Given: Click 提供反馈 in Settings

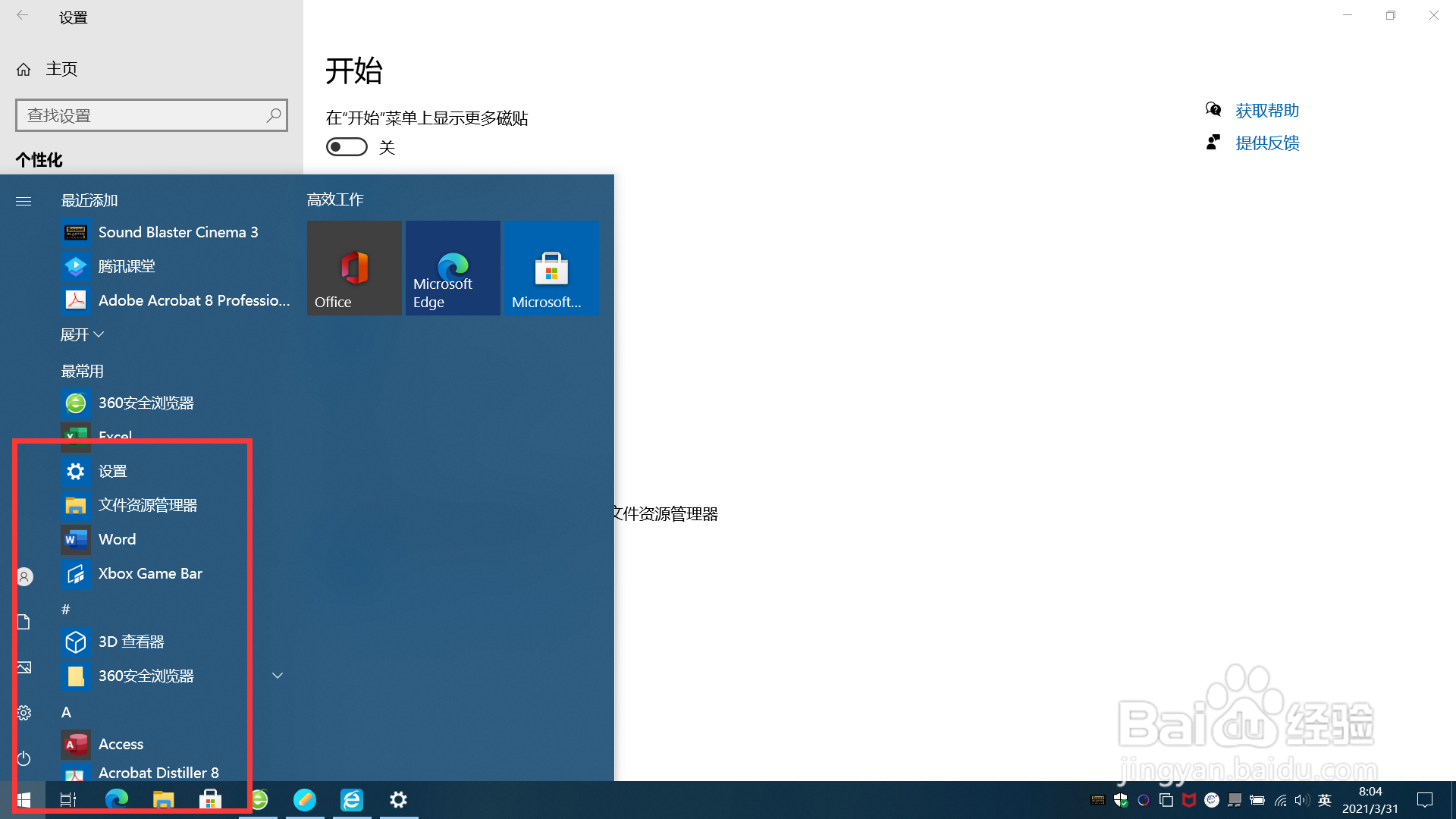Looking at the screenshot, I should tap(1267, 143).
